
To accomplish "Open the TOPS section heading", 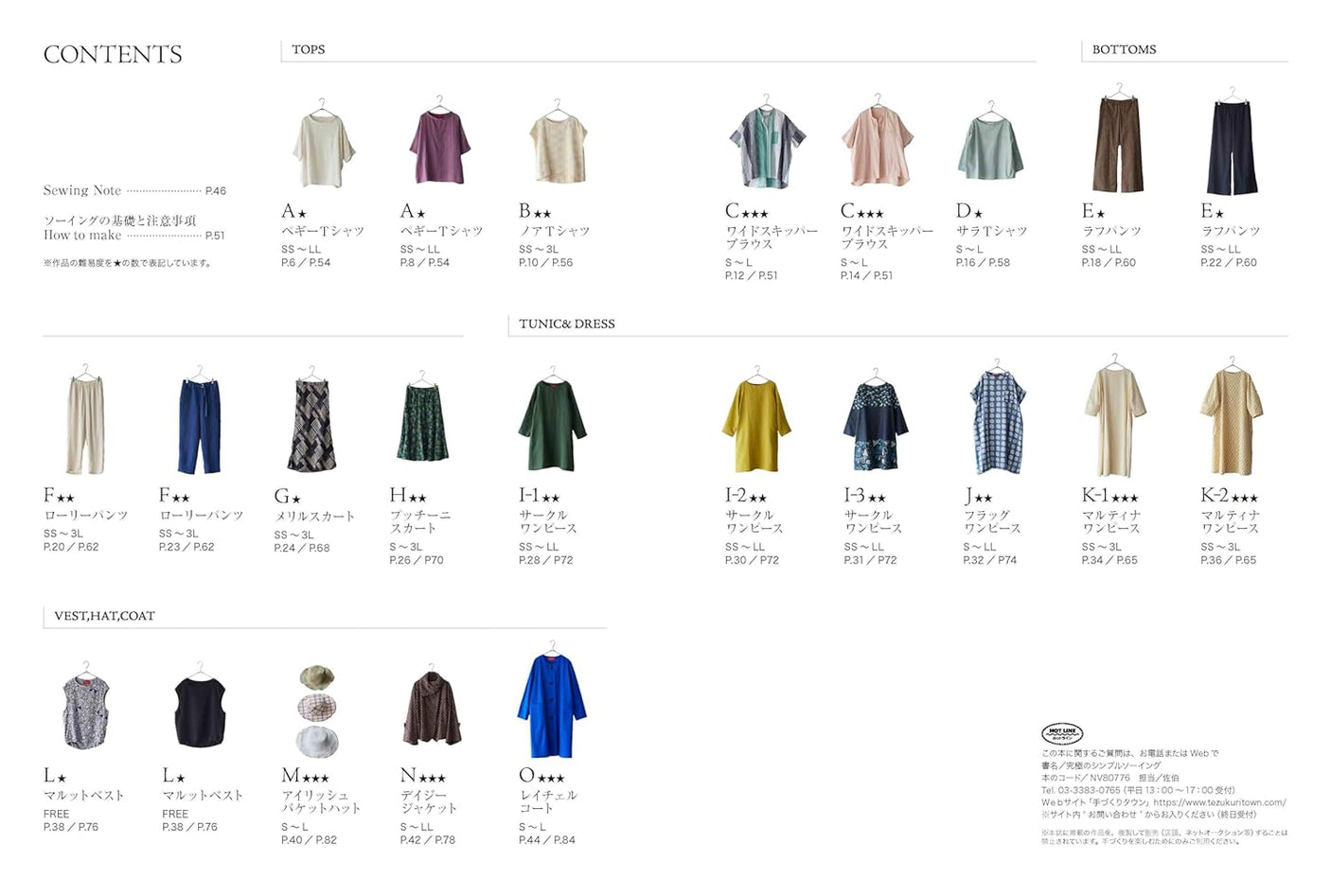I will [308, 49].
